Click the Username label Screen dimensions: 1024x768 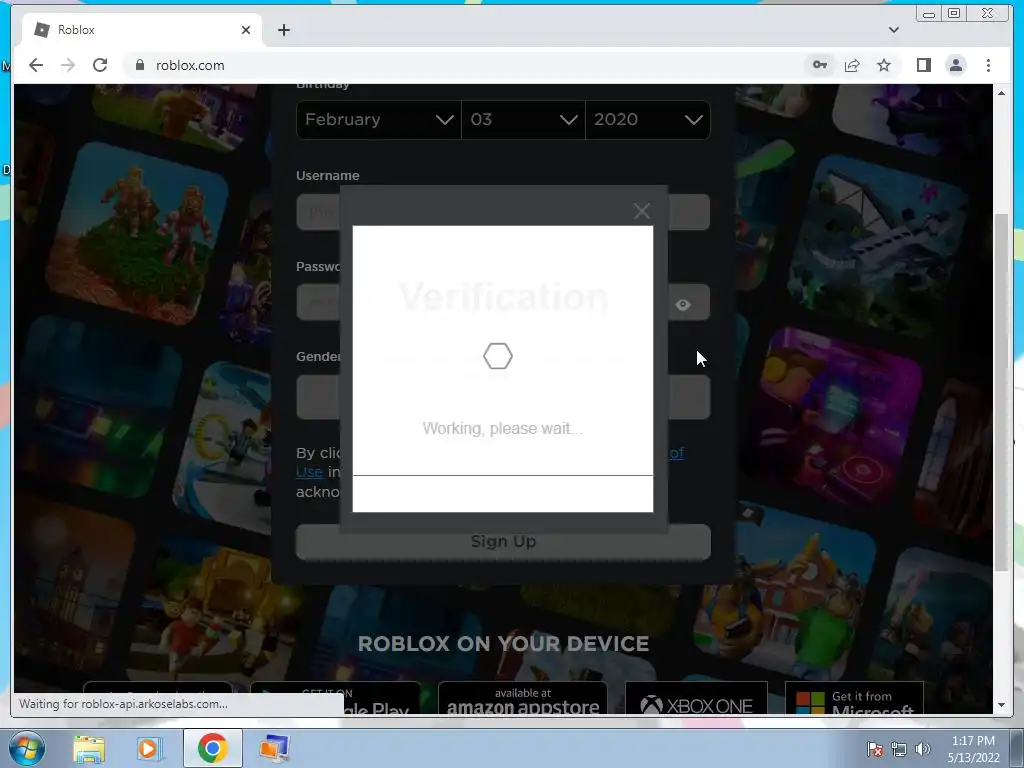(x=328, y=176)
